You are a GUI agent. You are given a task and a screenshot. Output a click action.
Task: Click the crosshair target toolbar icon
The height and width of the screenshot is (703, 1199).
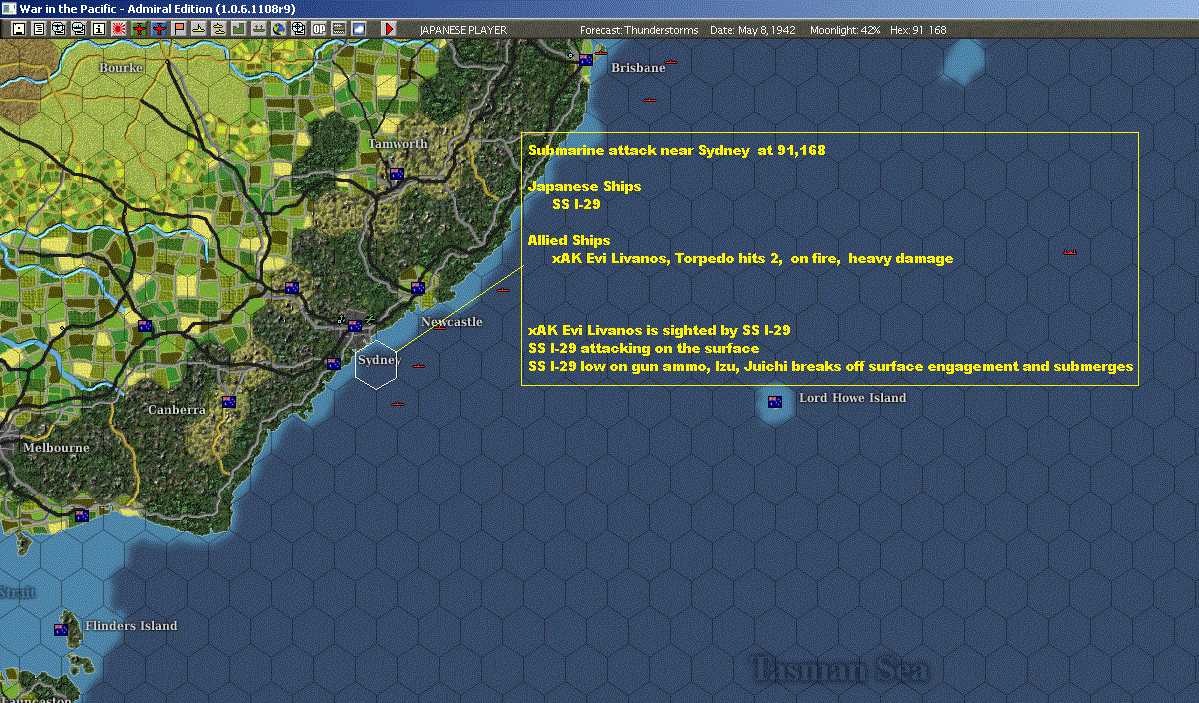[x=298, y=29]
